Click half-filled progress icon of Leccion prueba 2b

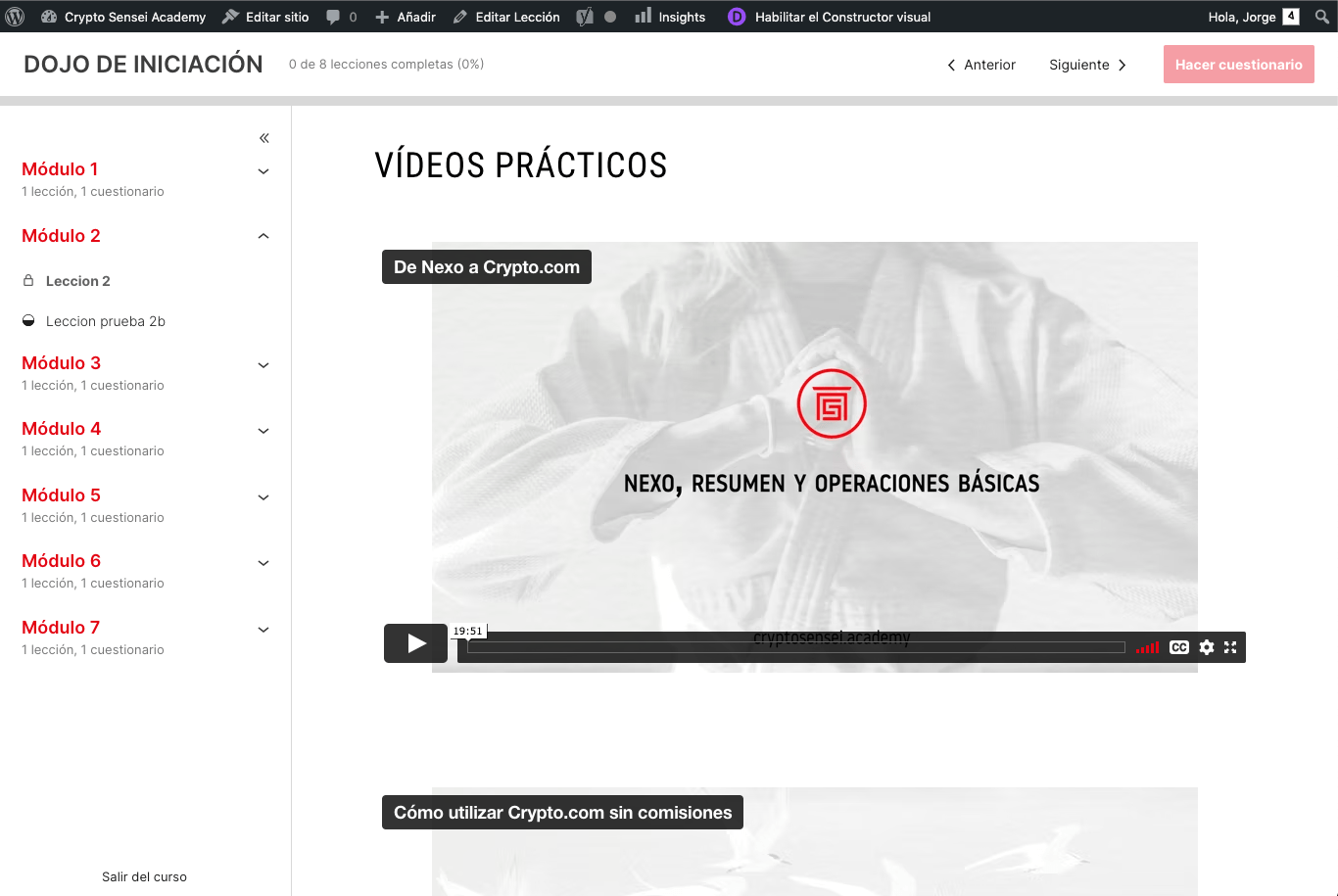(28, 320)
